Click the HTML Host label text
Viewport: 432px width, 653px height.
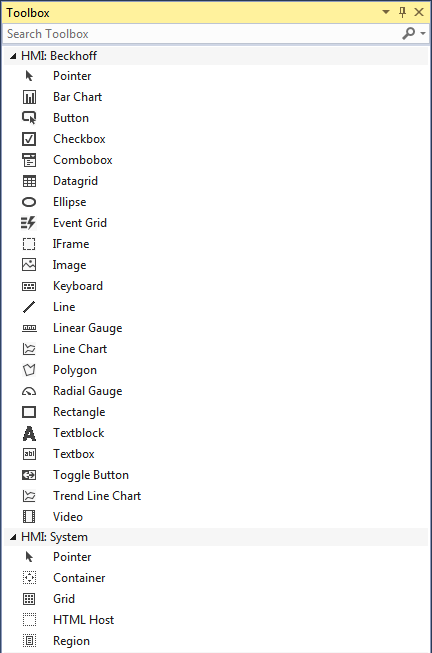click(83, 620)
